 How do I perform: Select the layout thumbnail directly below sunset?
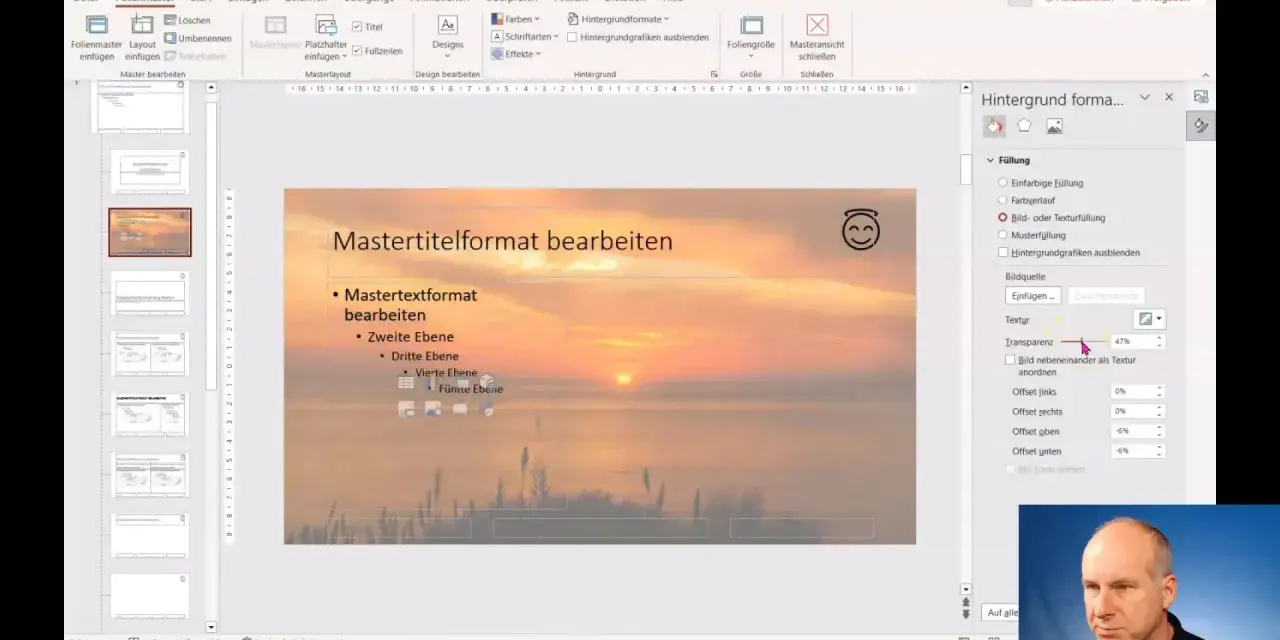click(x=150, y=293)
